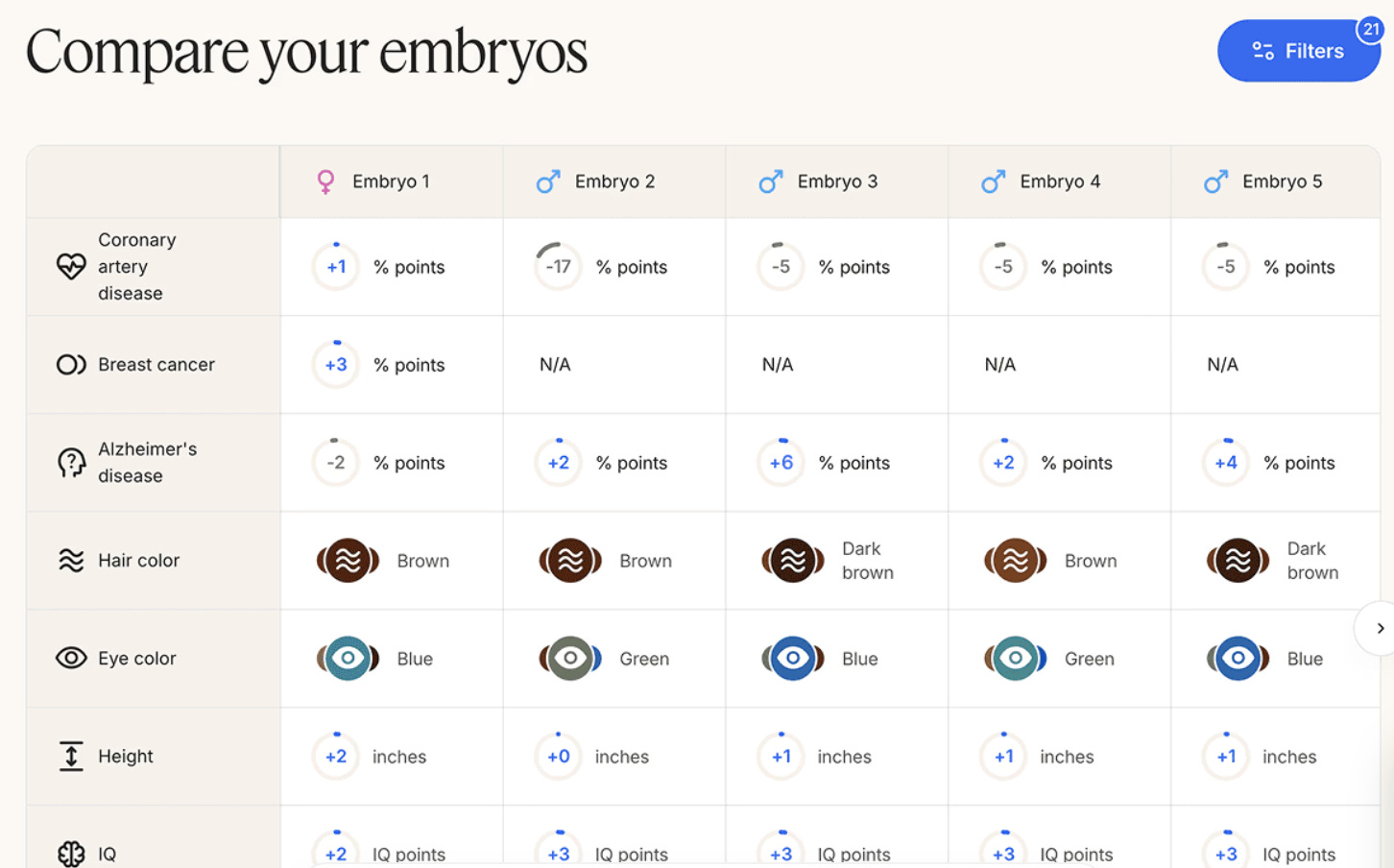Screen dimensions: 1394x868
Task: Click Embryo 3 coronary -5 score dial
Action: click(x=781, y=266)
